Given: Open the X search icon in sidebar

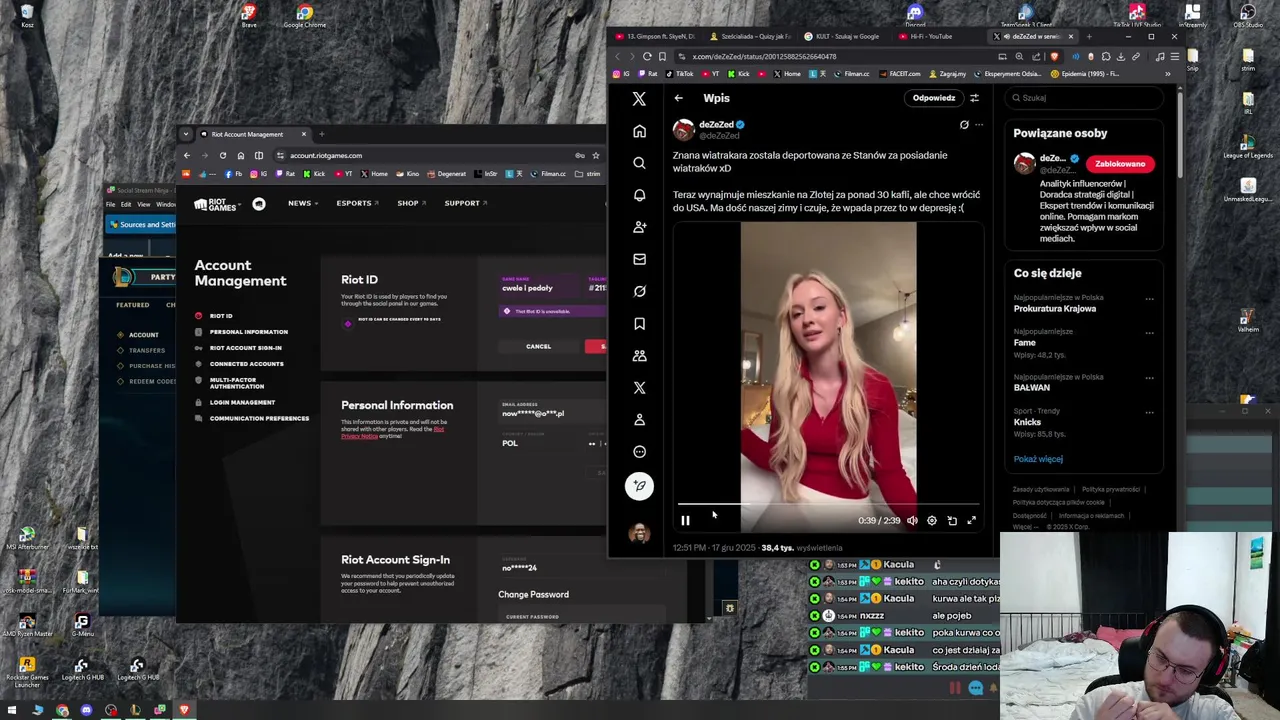Looking at the screenshot, I should coord(639,163).
